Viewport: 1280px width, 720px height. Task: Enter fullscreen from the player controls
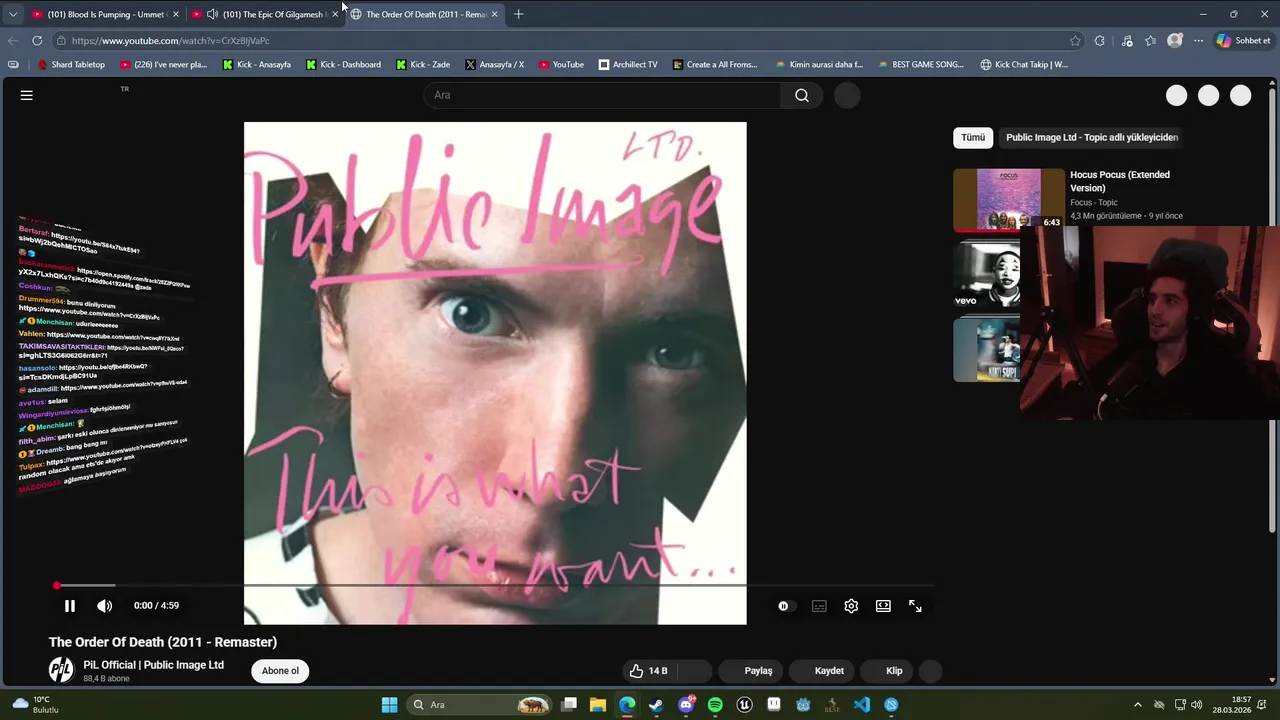[915, 606]
